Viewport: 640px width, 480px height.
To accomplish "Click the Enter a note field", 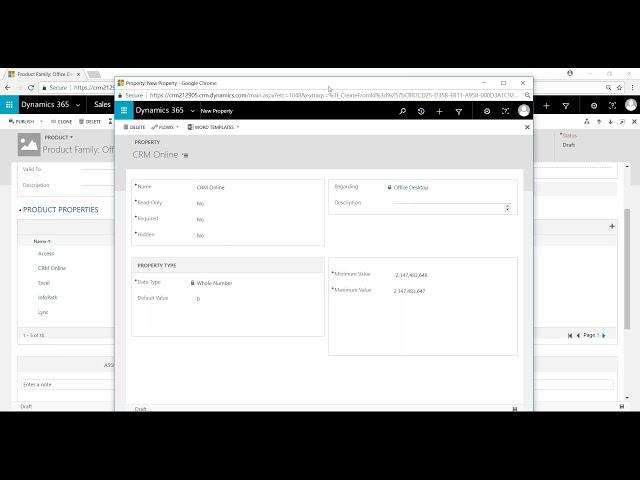I will coord(67,384).
